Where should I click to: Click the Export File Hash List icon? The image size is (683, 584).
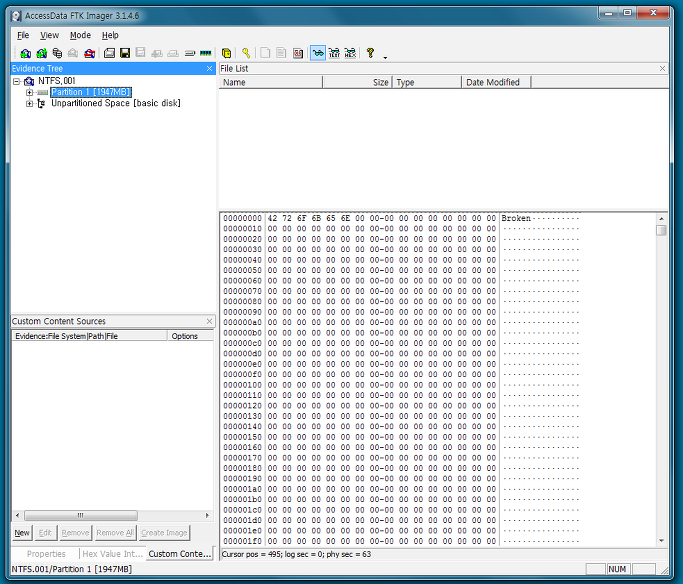(281, 53)
